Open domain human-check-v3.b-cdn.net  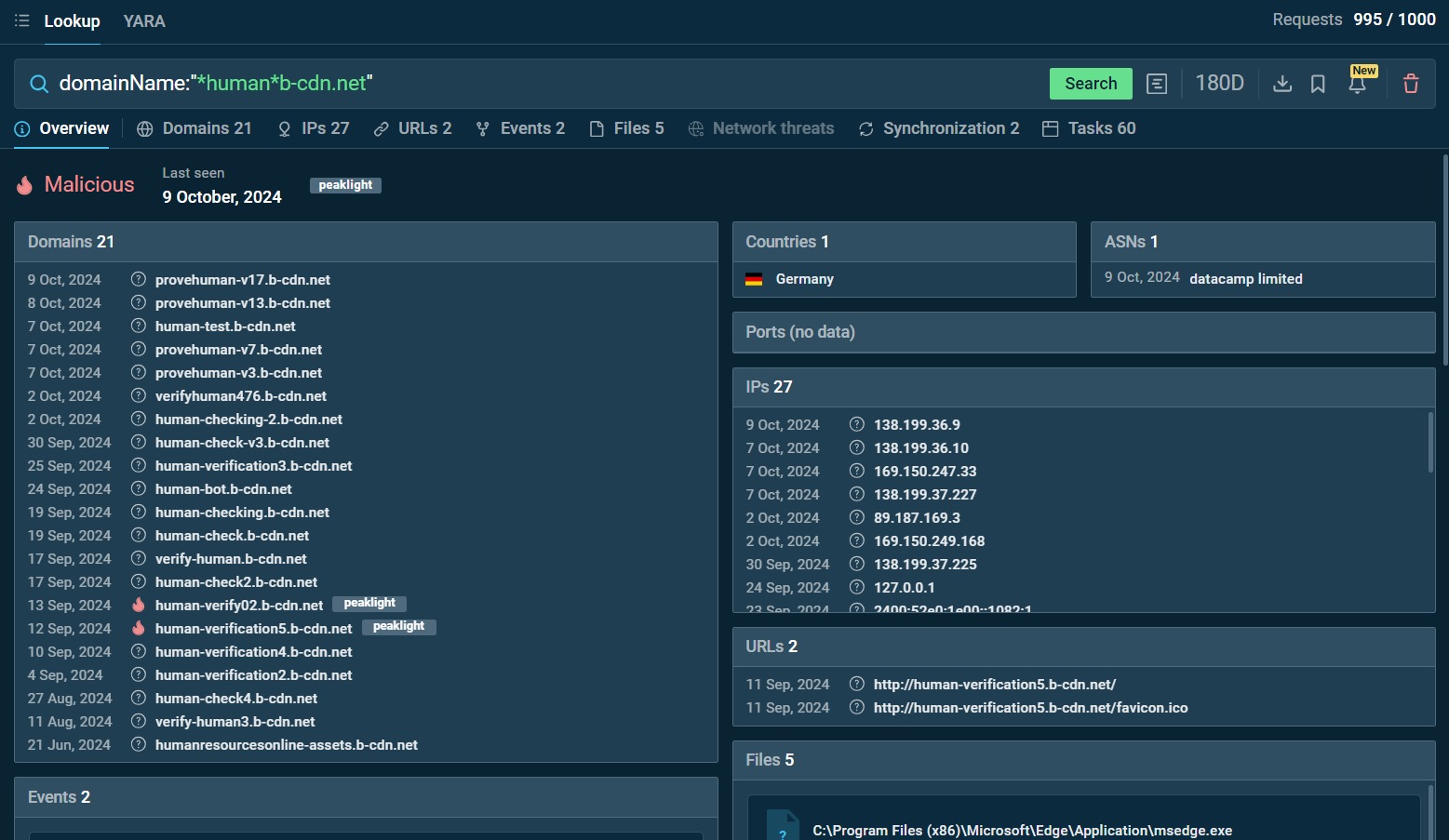tap(242, 443)
